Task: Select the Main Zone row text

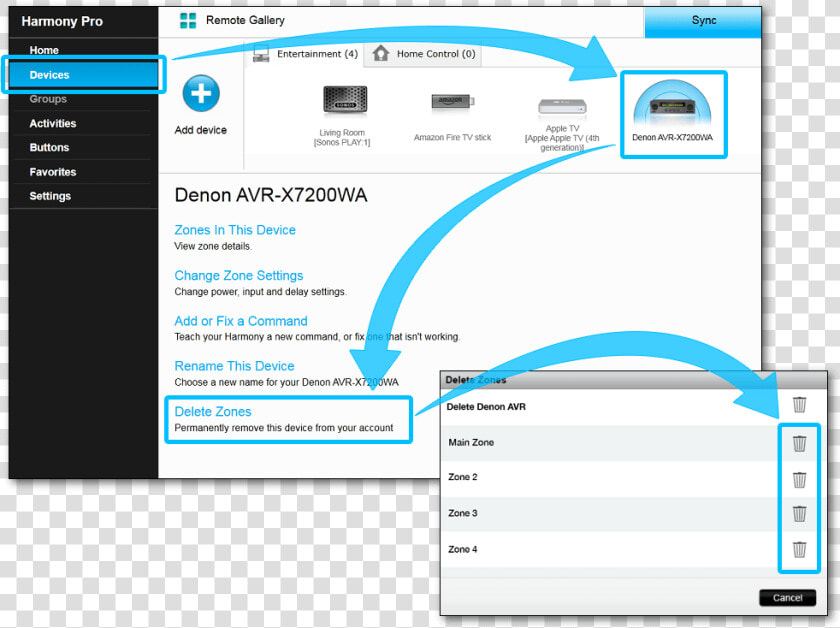Action: coord(471,443)
